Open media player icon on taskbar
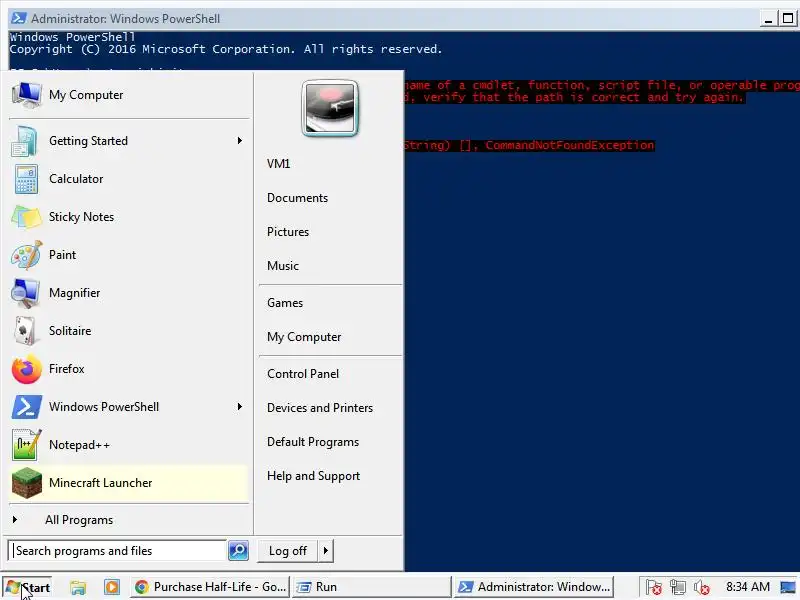800x600 pixels. tap(112, 587)
